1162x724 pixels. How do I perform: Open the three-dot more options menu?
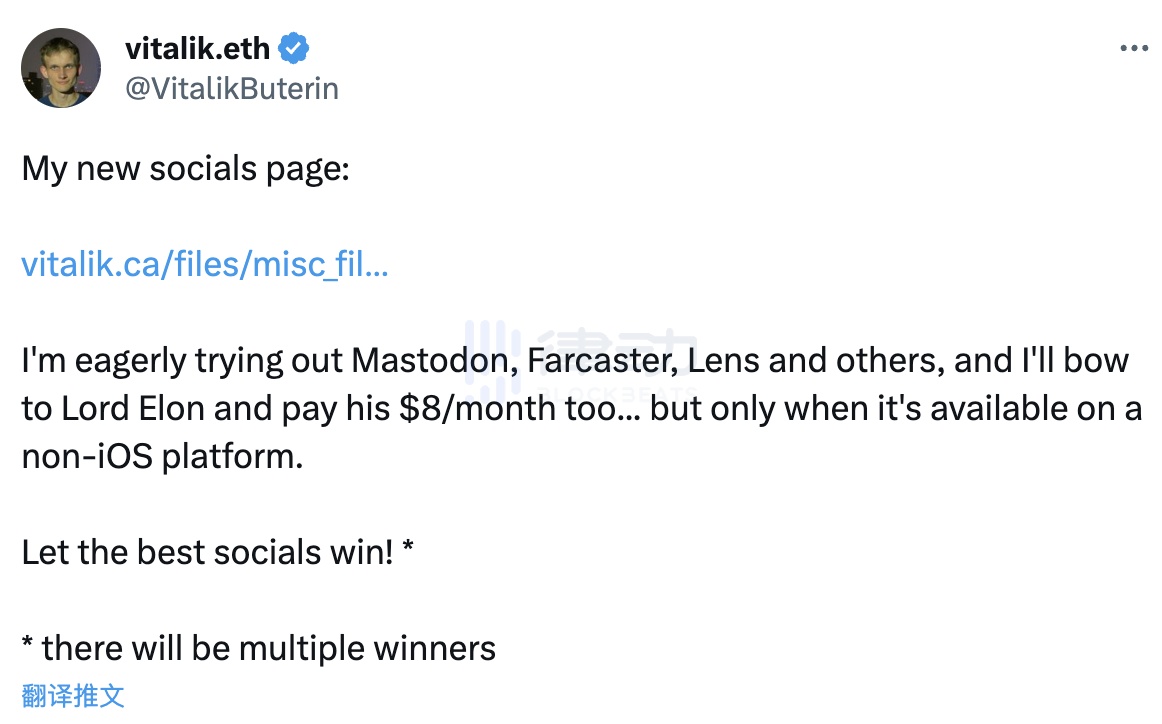1133,48
